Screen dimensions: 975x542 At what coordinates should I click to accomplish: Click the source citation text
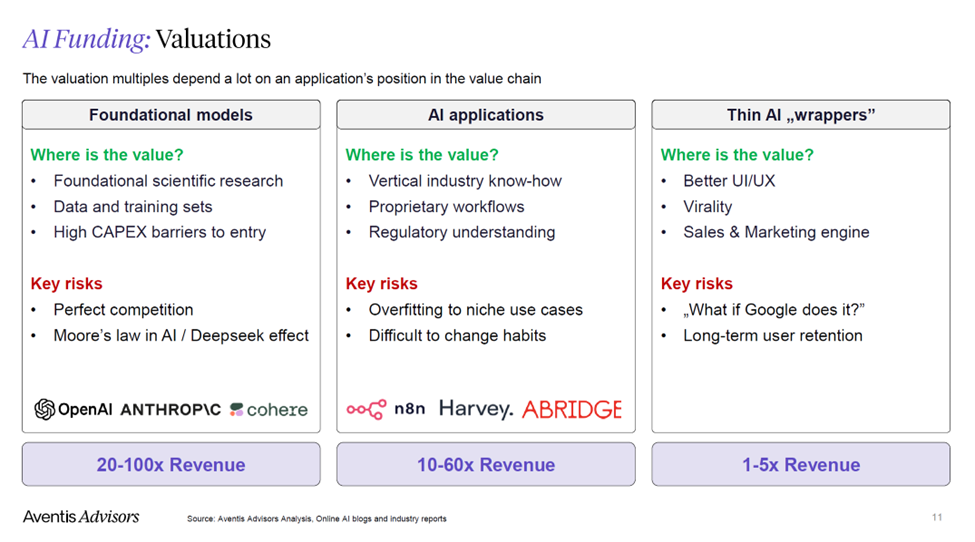pos(317,519)
